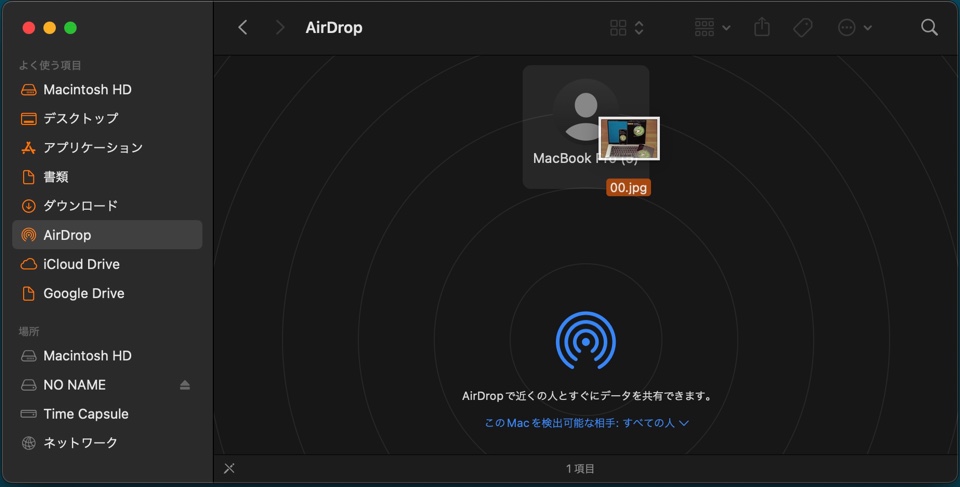The image size is (960, 487).
Task: Open デスクトップ in the sidebar
Action: (x=107, y=118)
